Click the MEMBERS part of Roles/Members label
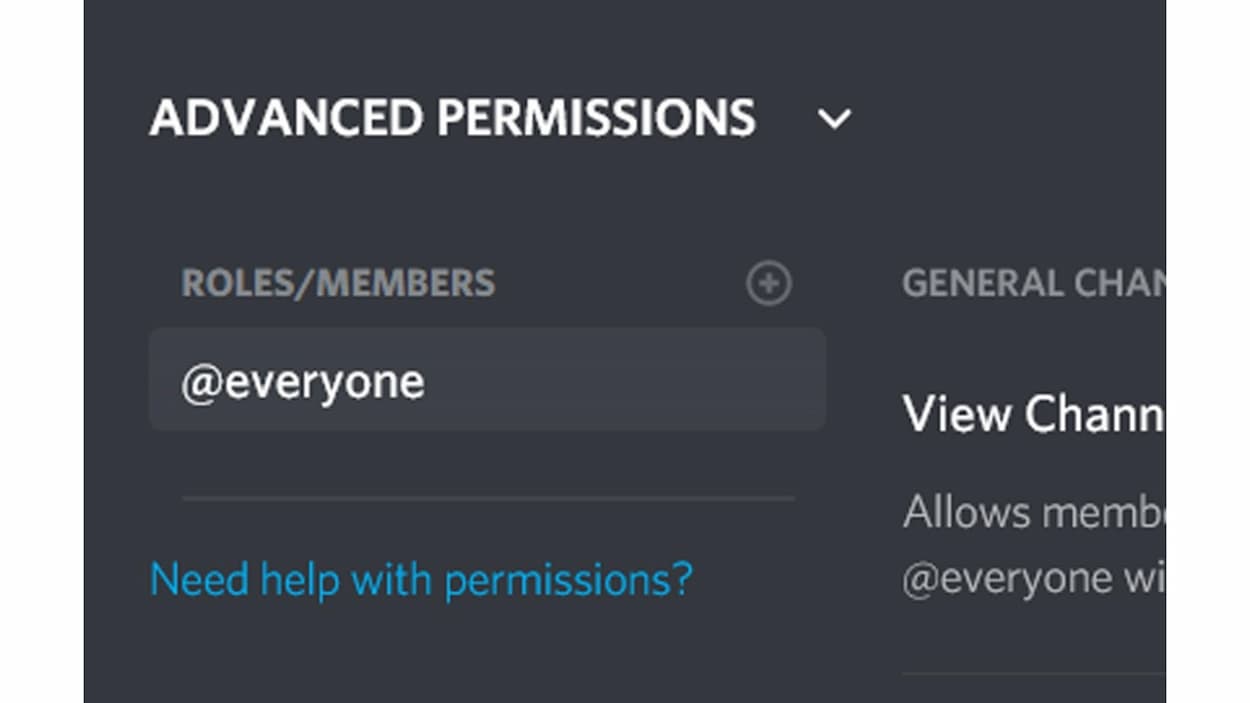The image size is (1250, 703). (406, 284)
